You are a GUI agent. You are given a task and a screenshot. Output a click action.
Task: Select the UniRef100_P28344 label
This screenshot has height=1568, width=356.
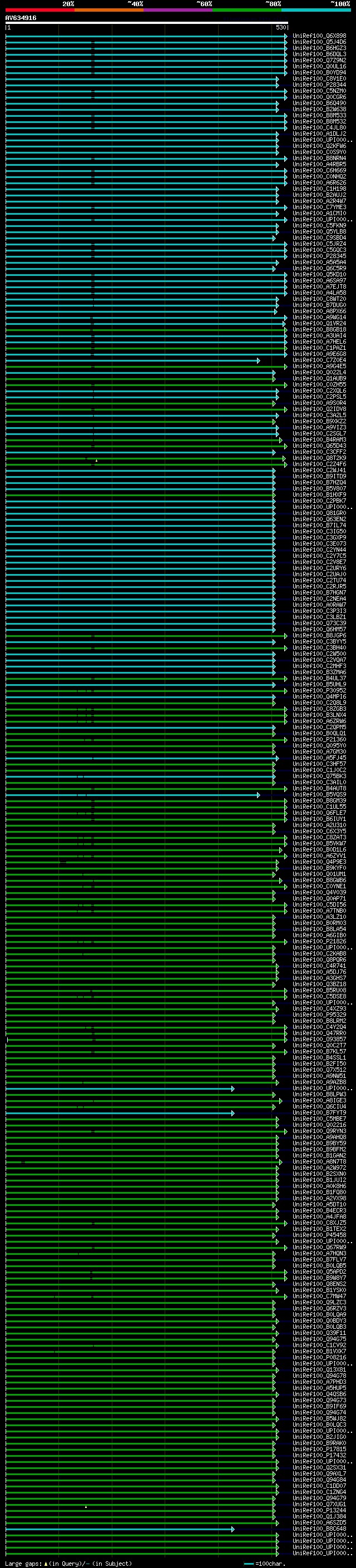pos(319,85)
